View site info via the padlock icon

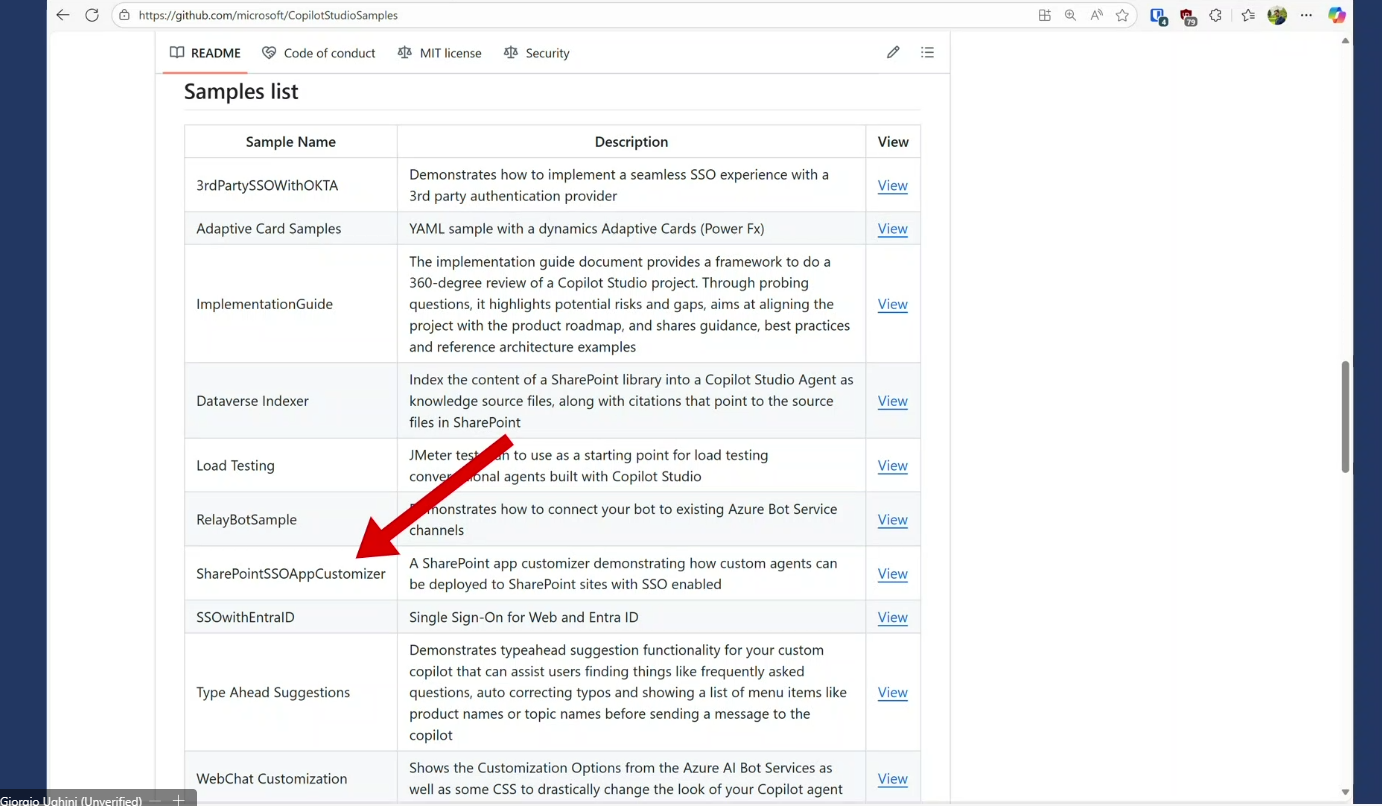coord(124,15)
